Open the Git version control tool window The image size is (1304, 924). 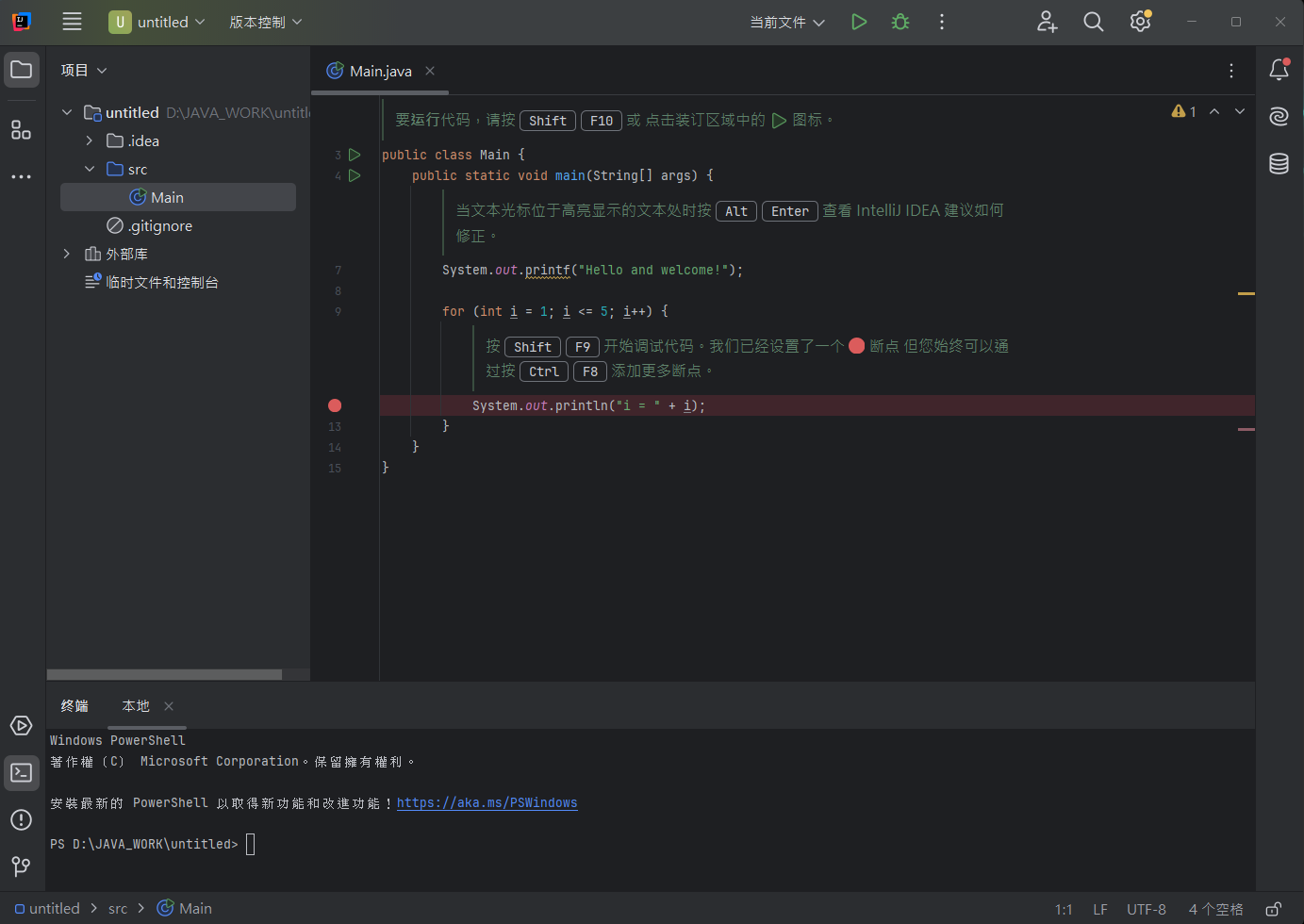[x=21, y=866]
